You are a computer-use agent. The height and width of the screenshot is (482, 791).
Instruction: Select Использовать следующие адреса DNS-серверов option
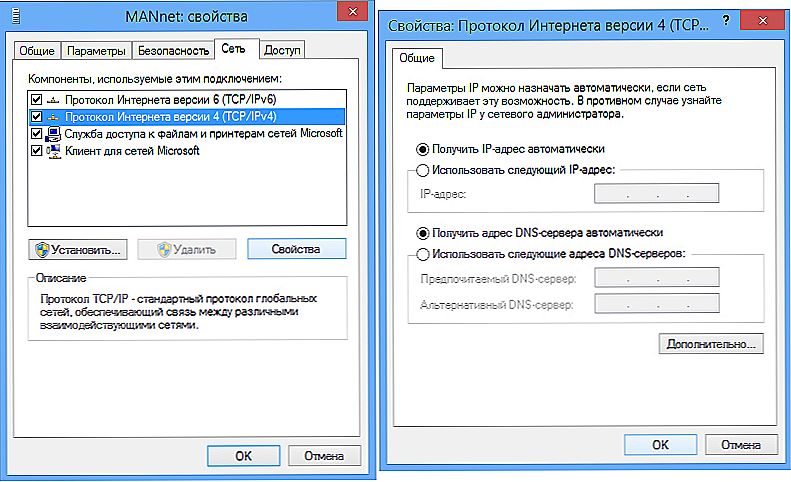(422, 254)
